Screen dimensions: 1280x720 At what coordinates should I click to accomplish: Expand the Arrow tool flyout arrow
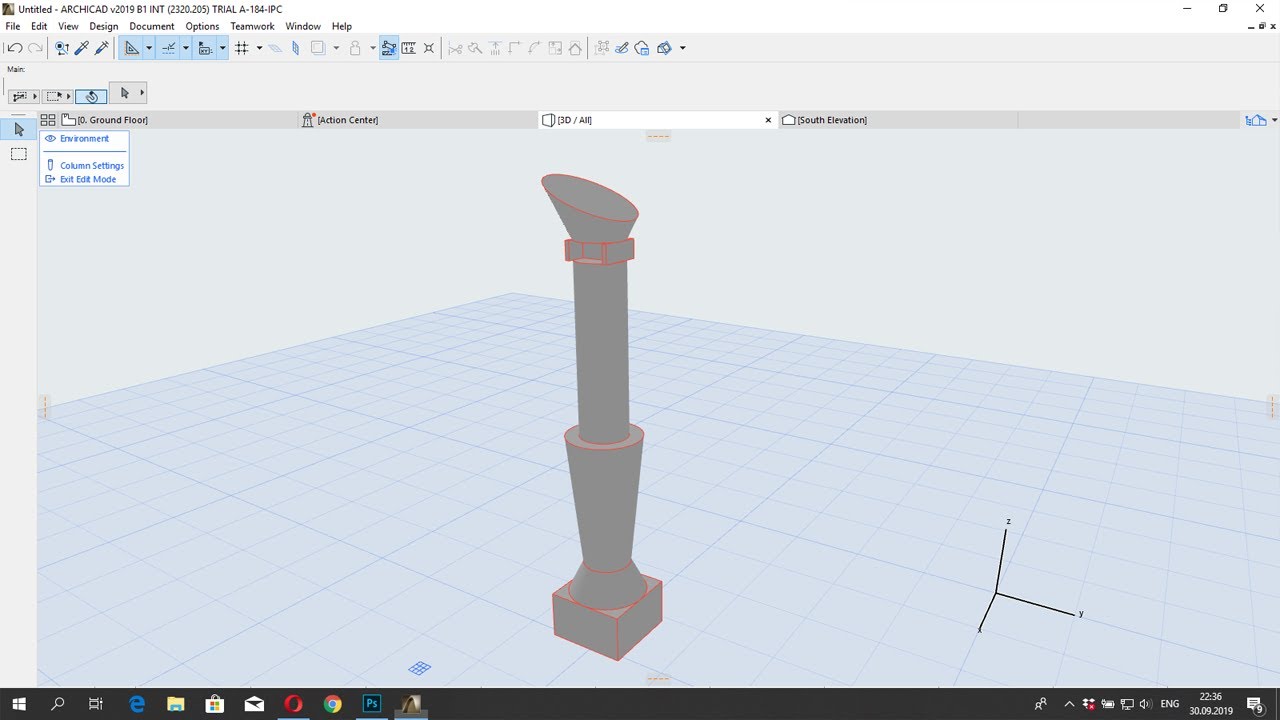142,93
